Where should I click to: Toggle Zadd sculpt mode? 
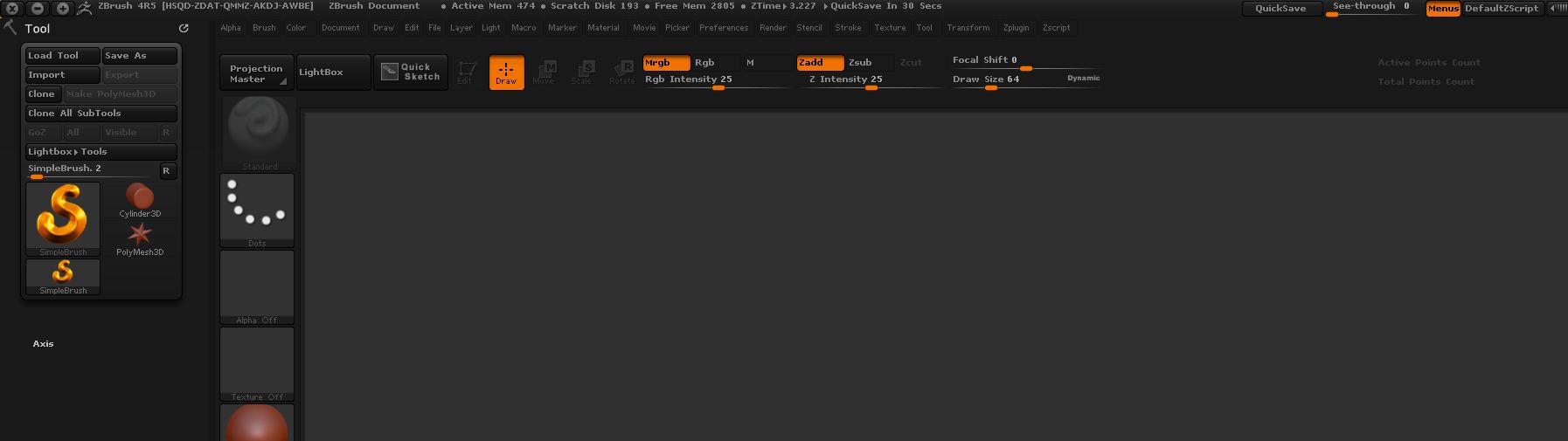click(820, 63)
